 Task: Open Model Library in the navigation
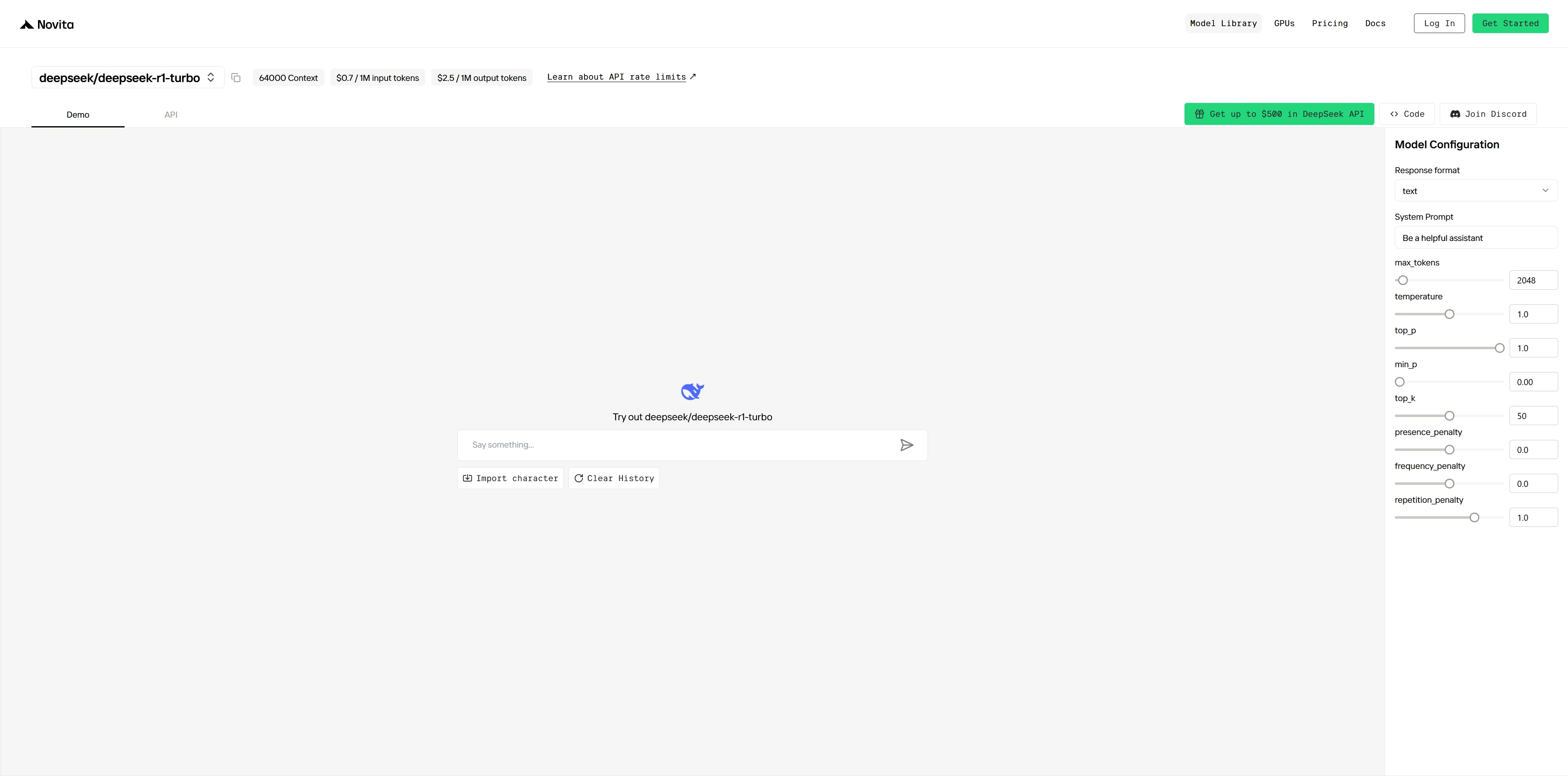[1223, 23]
